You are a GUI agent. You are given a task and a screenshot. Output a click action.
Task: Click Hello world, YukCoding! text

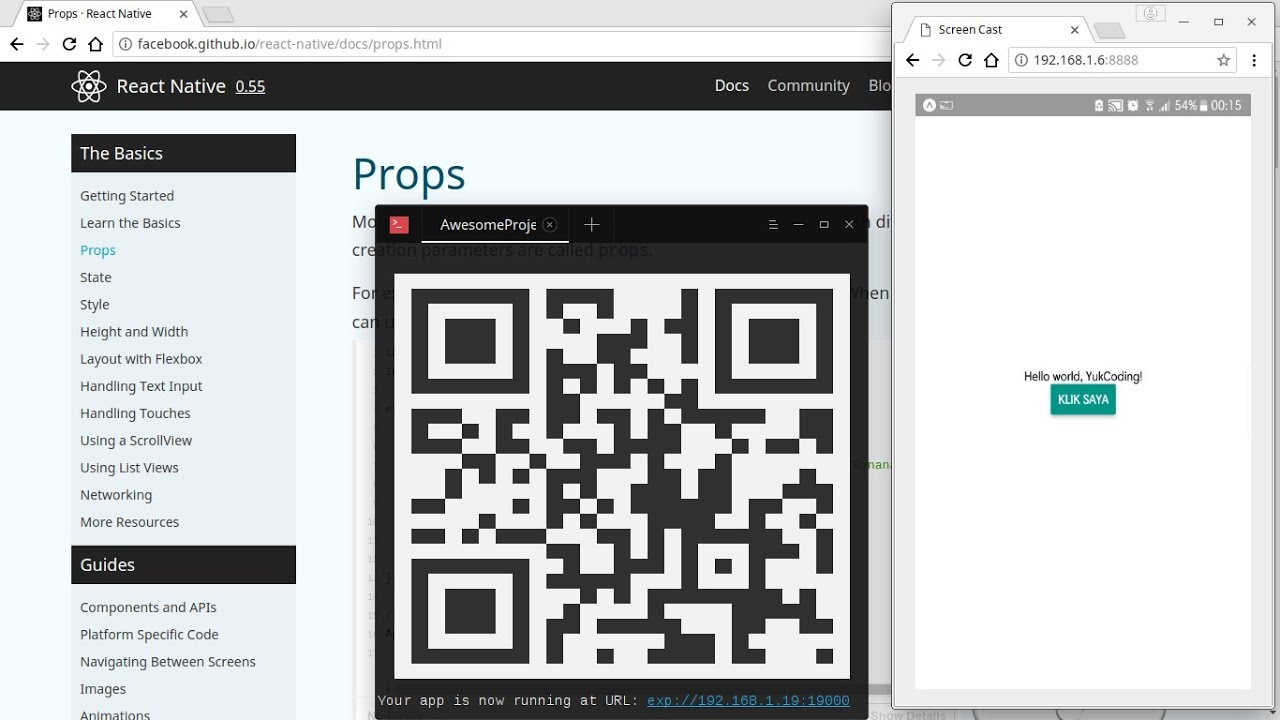coord(1083,377)
